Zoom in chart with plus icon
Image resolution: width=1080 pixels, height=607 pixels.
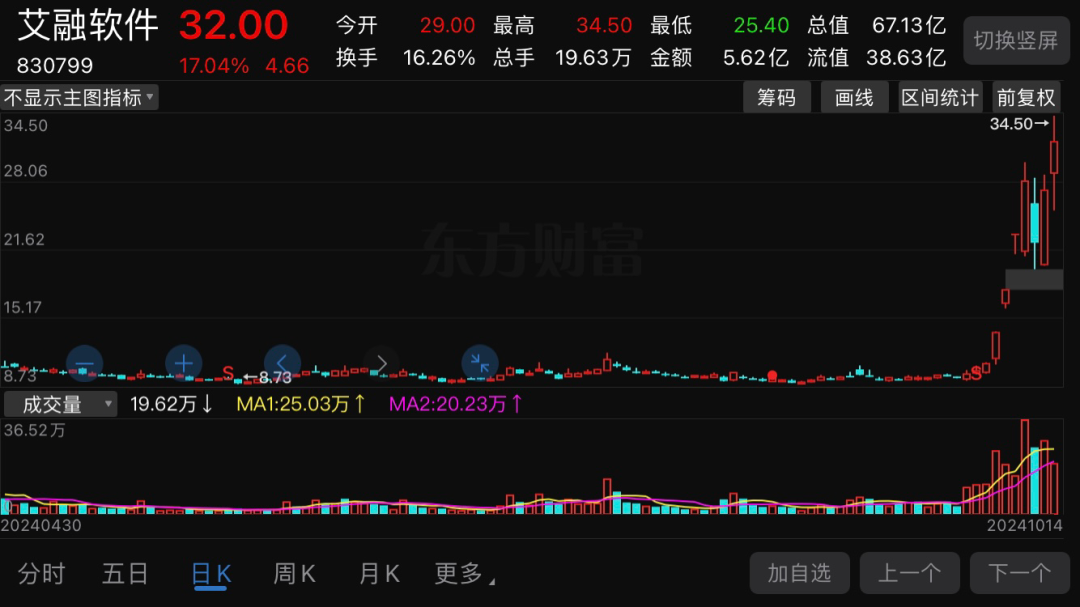pyautogui.click(x=183, y=363)
